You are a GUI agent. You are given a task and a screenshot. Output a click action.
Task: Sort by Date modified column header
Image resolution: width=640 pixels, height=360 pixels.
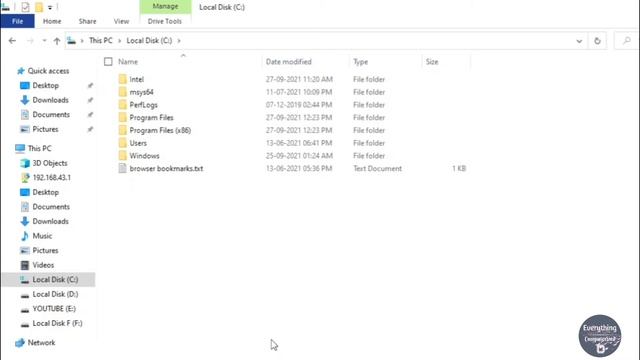tap(289, 62)
